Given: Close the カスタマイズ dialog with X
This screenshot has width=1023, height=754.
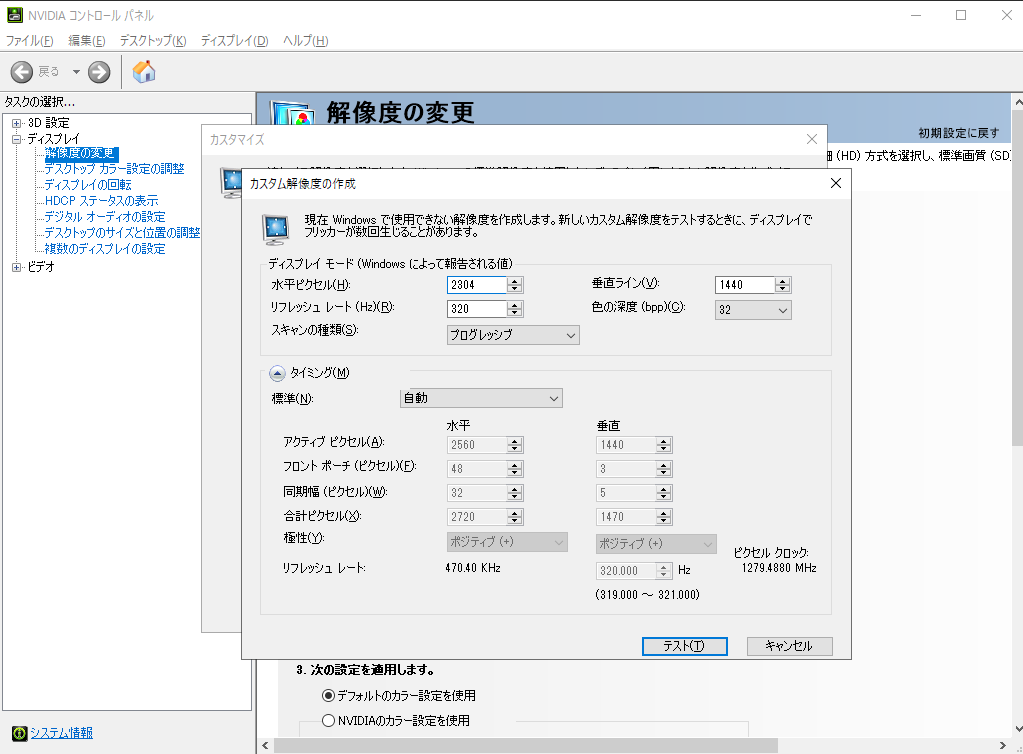Looking at the screenshot, I should [x=812, y=140].
